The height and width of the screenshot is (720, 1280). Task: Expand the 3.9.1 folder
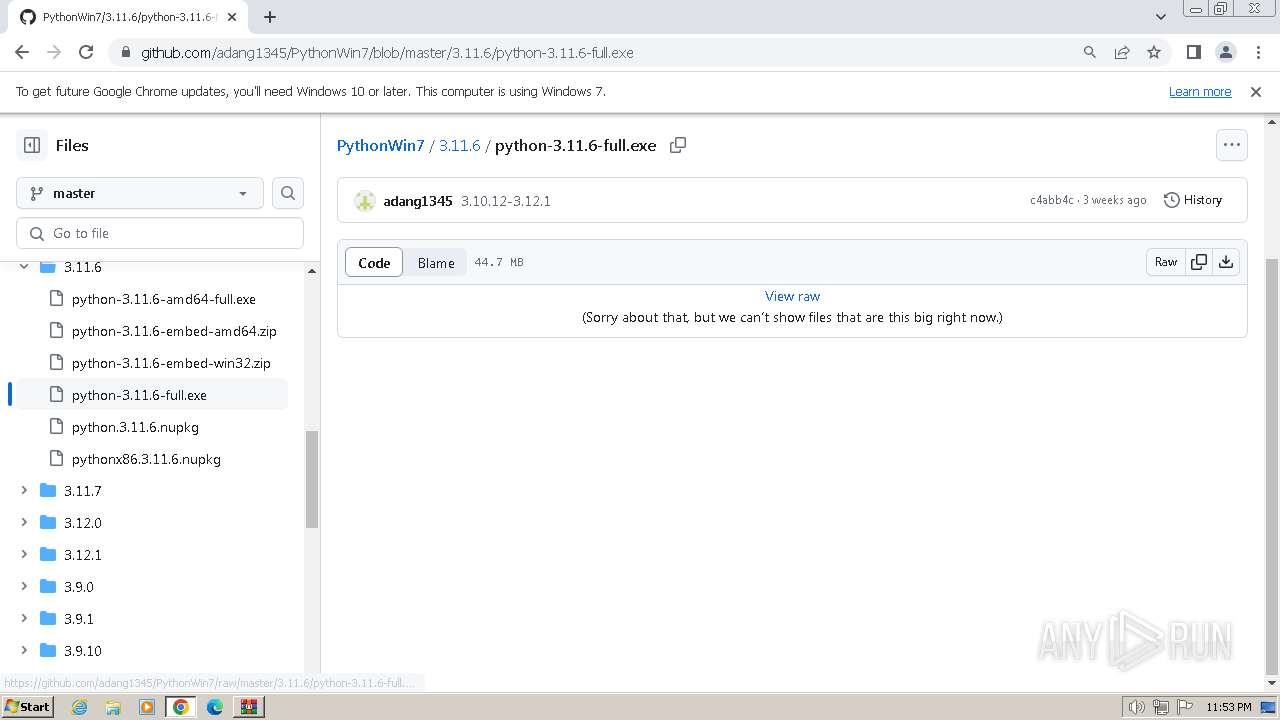(24, 619)
